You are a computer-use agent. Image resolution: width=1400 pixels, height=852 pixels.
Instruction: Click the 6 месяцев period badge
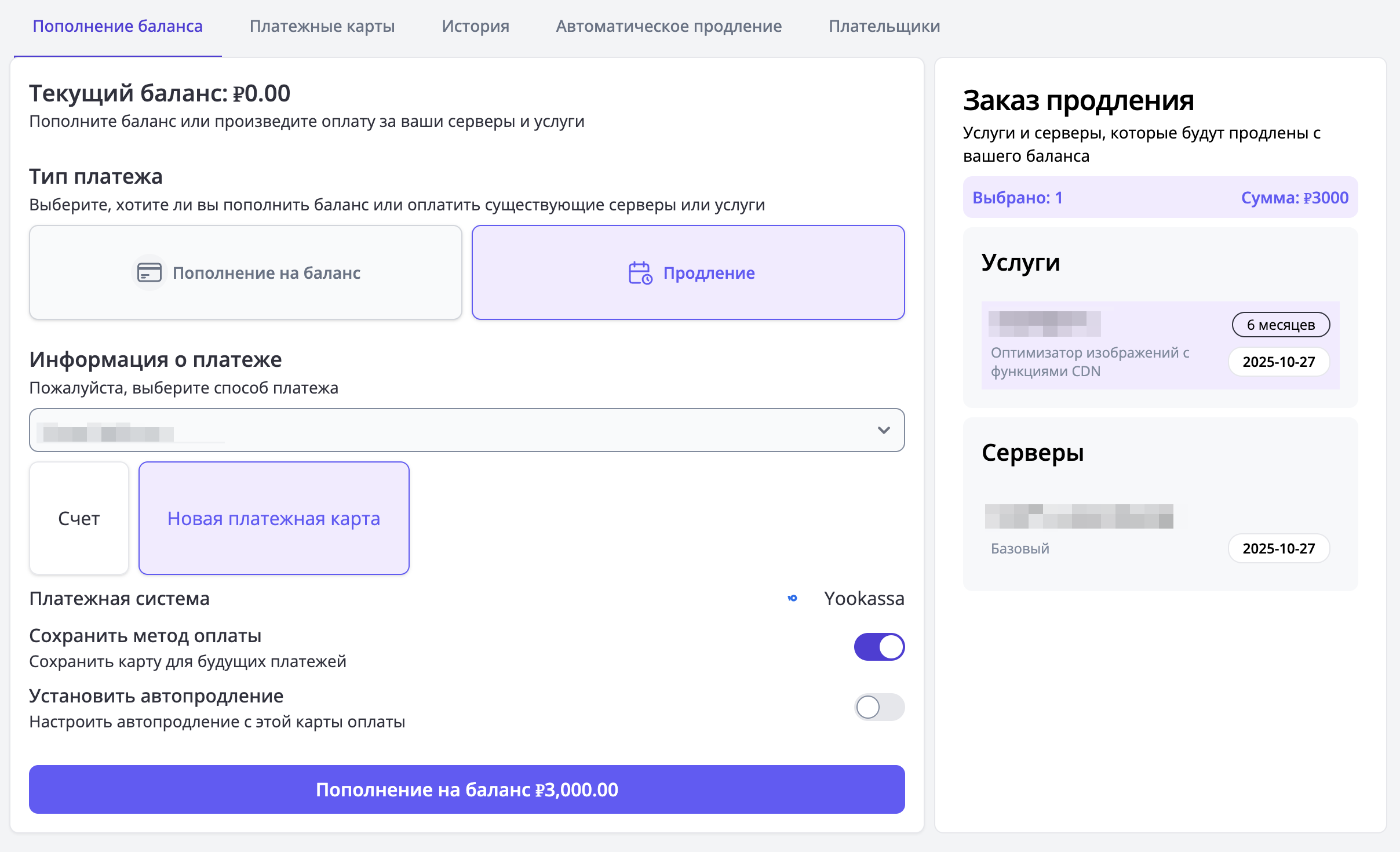[1280, 325]
